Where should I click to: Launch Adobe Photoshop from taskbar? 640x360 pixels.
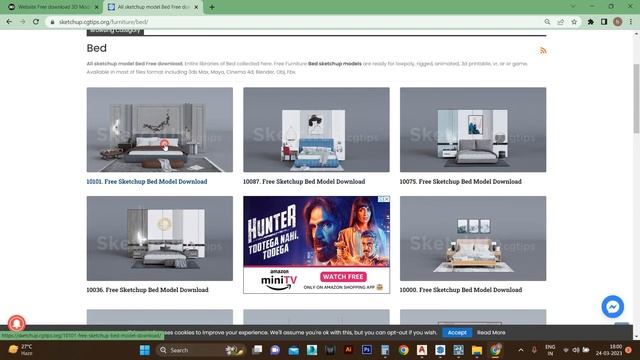(x=367, y=350)
